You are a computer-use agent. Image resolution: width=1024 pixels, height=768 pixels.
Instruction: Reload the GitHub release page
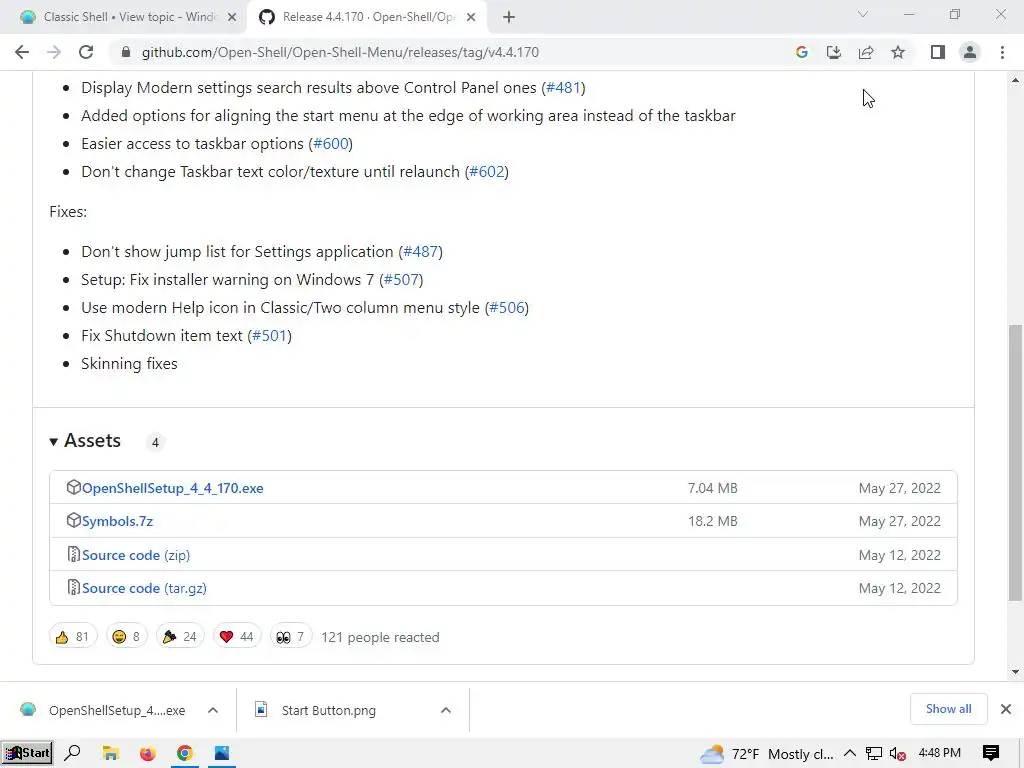[x=86, y=52]
